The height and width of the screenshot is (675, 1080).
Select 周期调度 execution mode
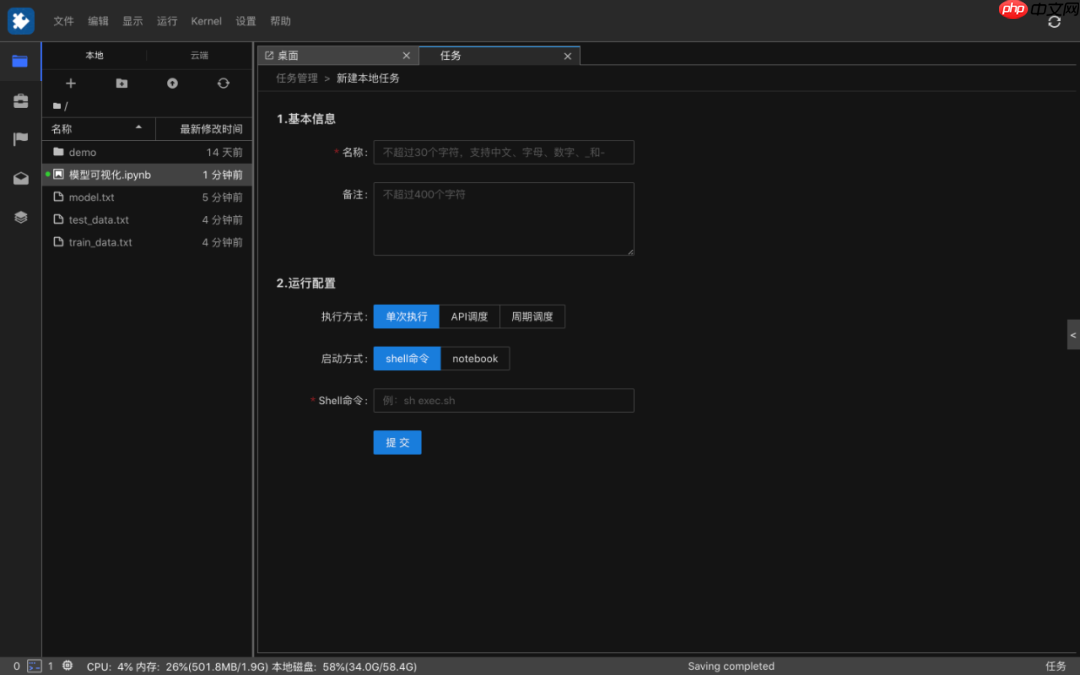532,316
